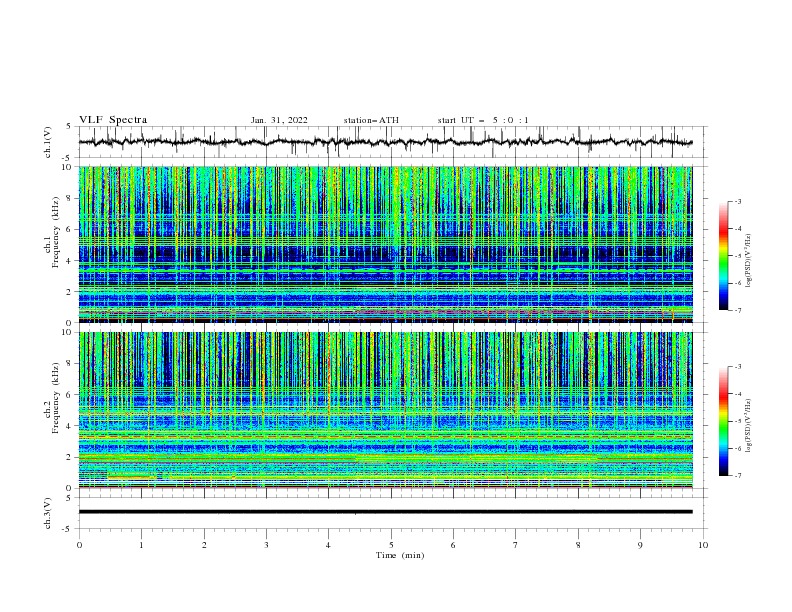Click the "10" tick on the time axis
The height and width of the screenshot is (612, 792).
pyautogui.click(x=703, y=545)
